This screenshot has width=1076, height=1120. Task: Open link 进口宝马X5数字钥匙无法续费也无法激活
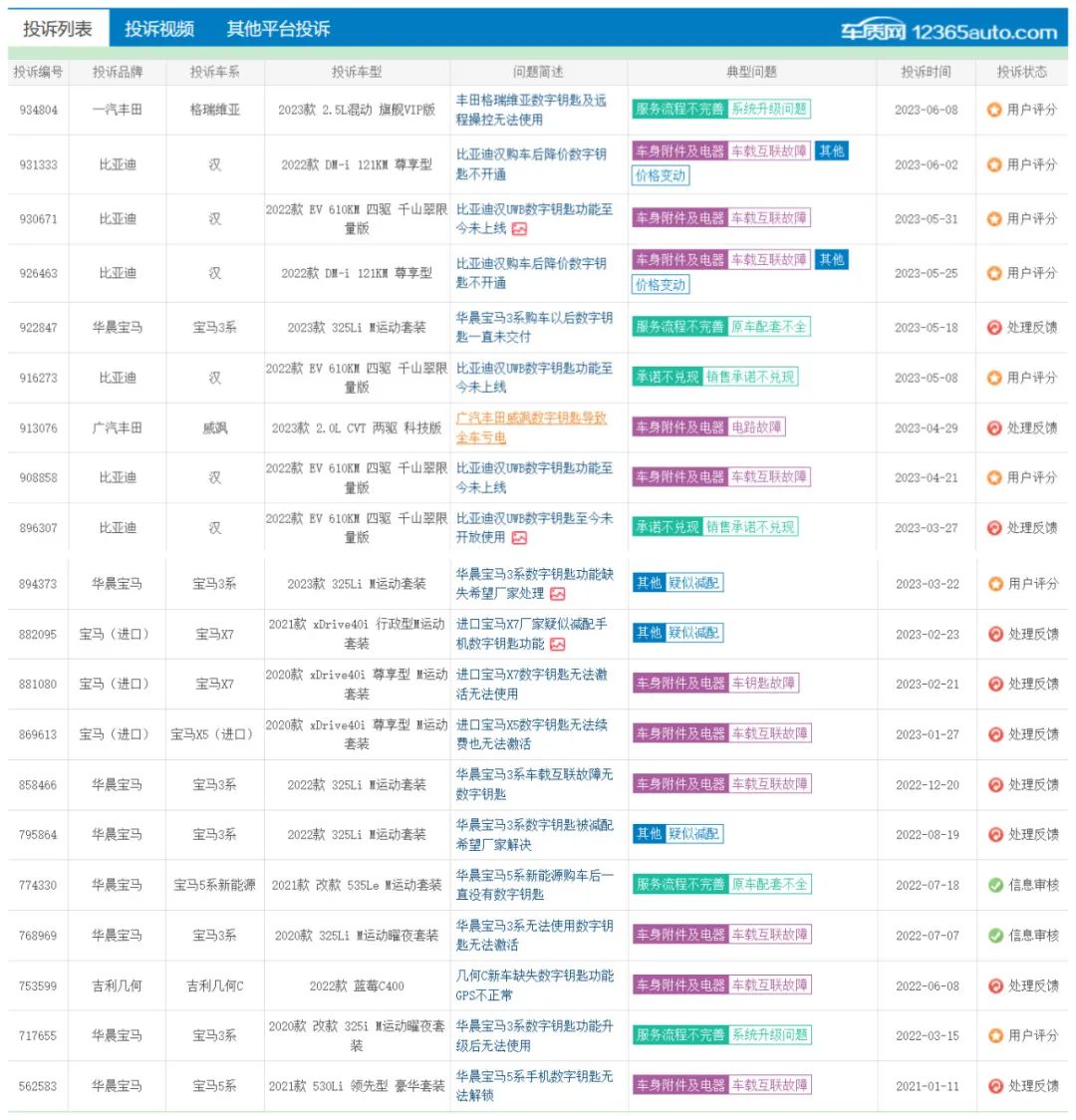532,734
